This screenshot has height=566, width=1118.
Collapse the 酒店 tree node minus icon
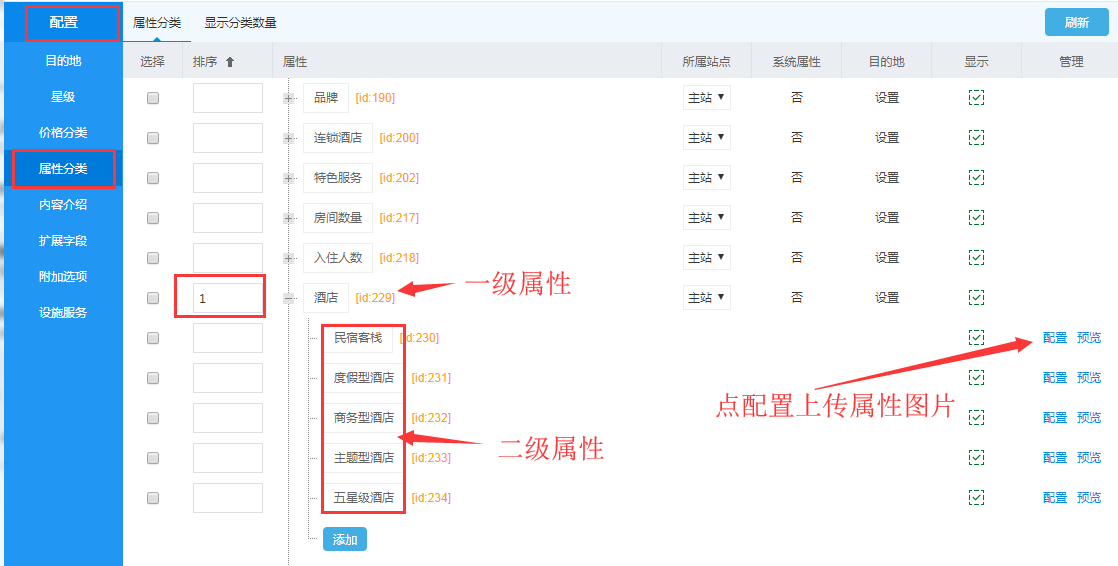pyautogui.click(x=289, y=298)
